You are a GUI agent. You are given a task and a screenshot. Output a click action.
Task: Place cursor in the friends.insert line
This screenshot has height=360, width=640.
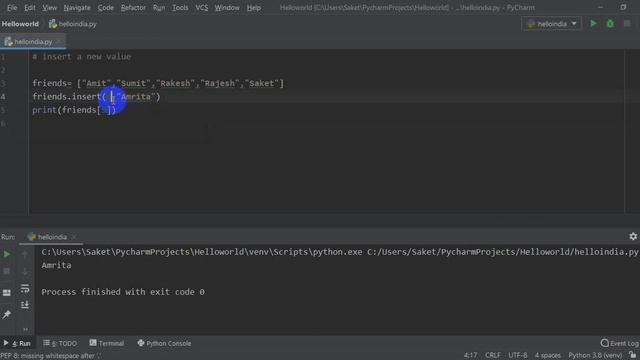[x=96, y=97]
